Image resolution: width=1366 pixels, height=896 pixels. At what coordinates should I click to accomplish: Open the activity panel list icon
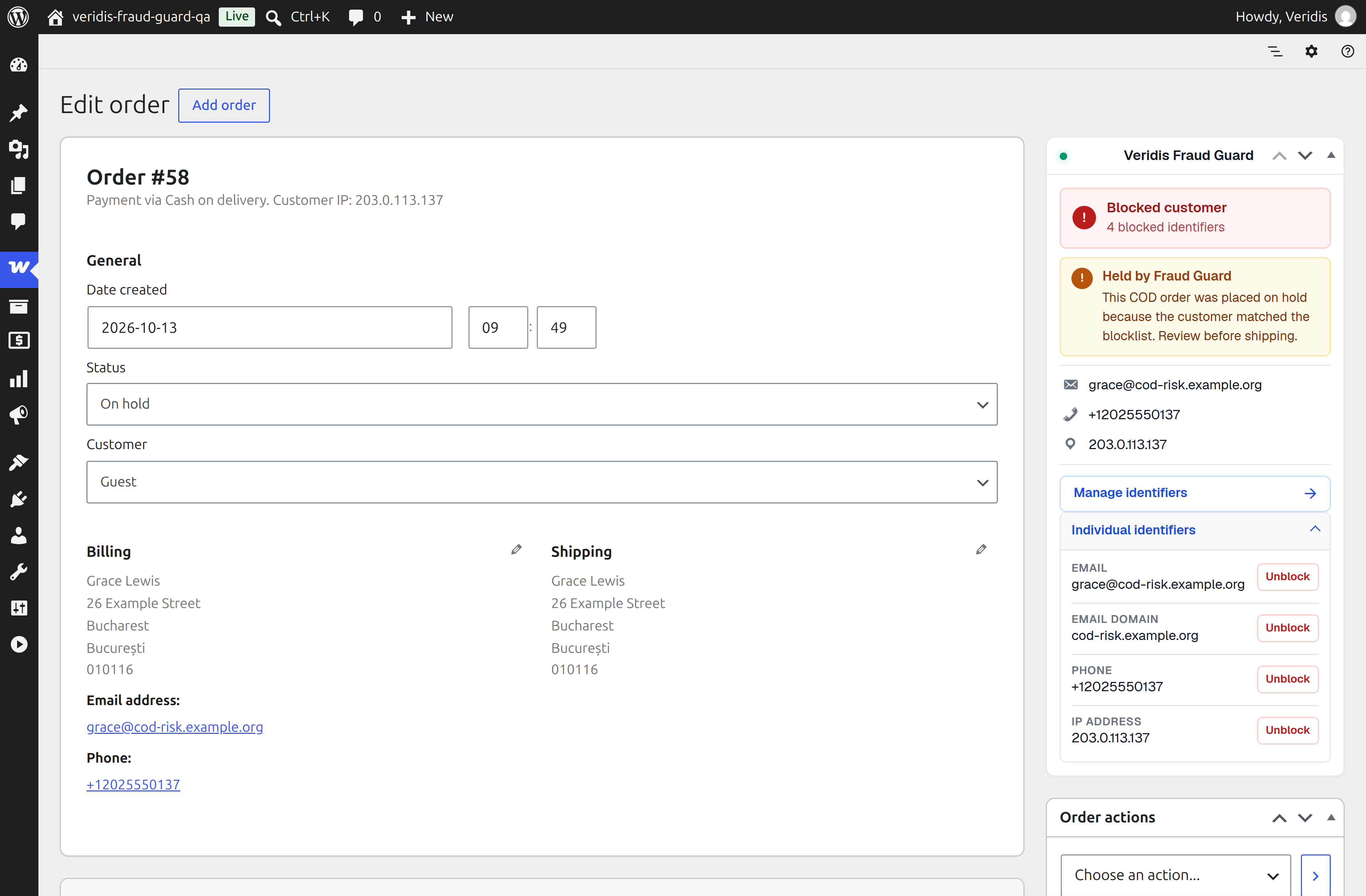tap(1275, 52)
